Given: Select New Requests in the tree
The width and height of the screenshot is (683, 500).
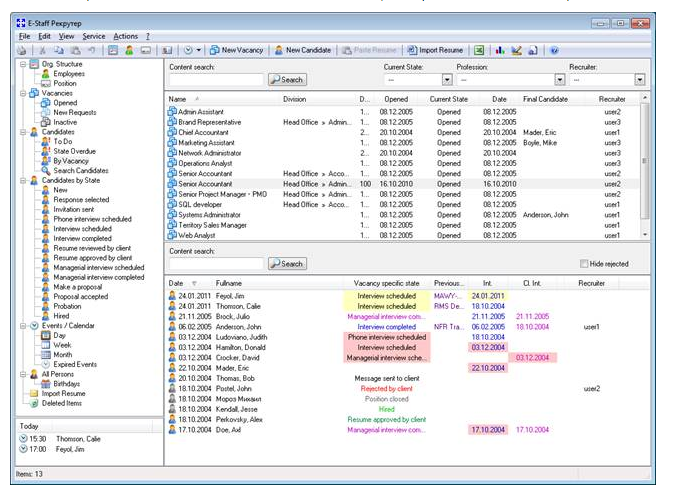Looking at the screenshot, I should 74,113.
